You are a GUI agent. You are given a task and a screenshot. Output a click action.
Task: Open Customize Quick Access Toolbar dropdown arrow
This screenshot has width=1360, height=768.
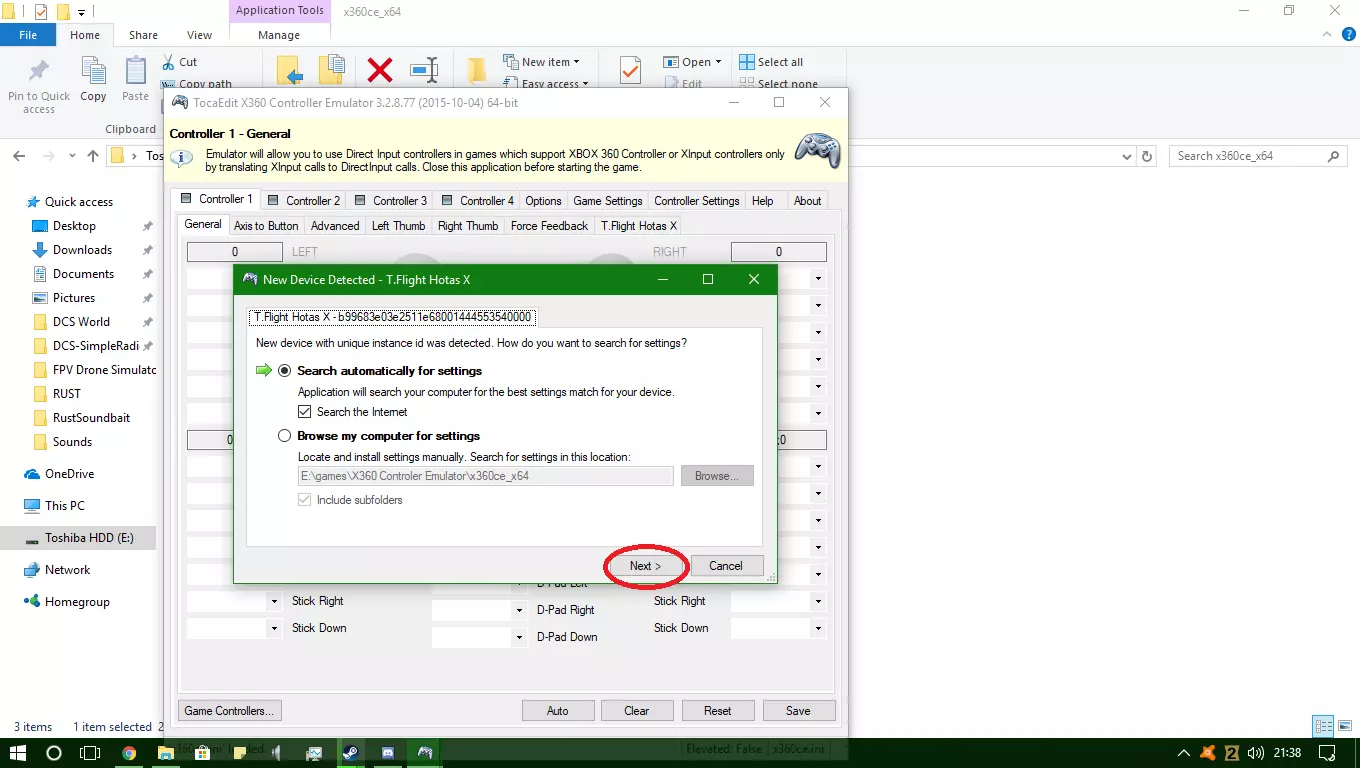tap(81, 12)
